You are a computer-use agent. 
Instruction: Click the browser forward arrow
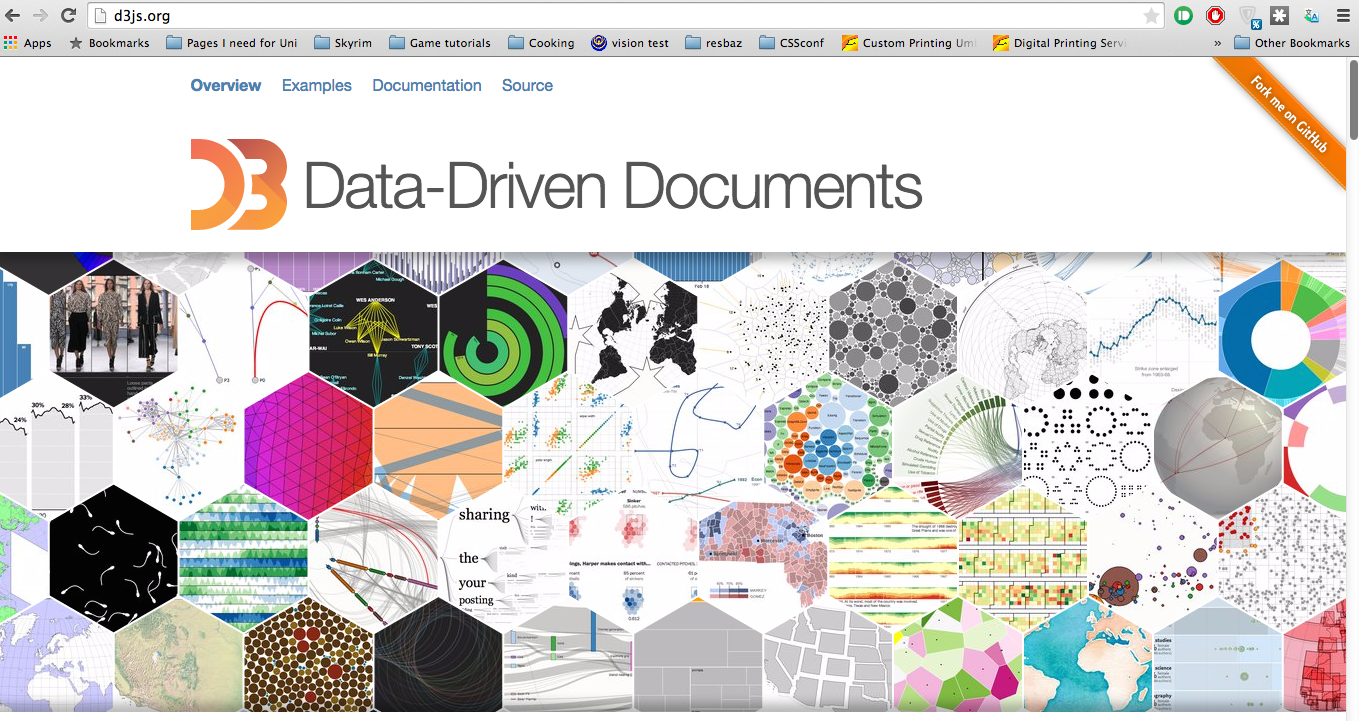pos(40,15)
